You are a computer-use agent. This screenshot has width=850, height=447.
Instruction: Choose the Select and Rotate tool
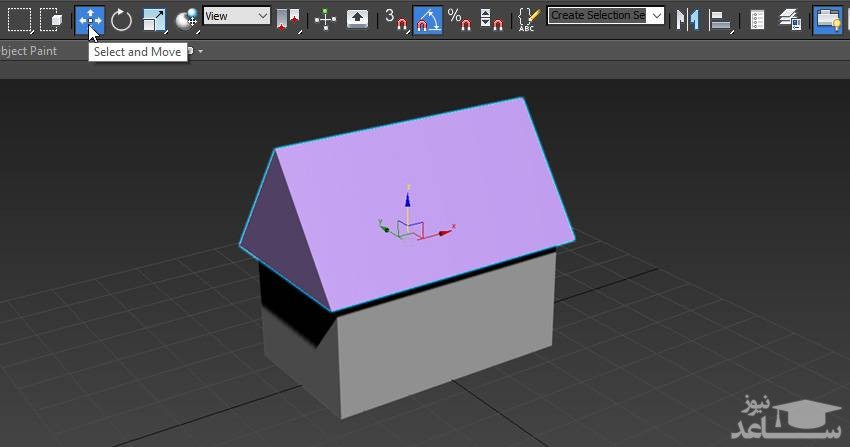121,18
